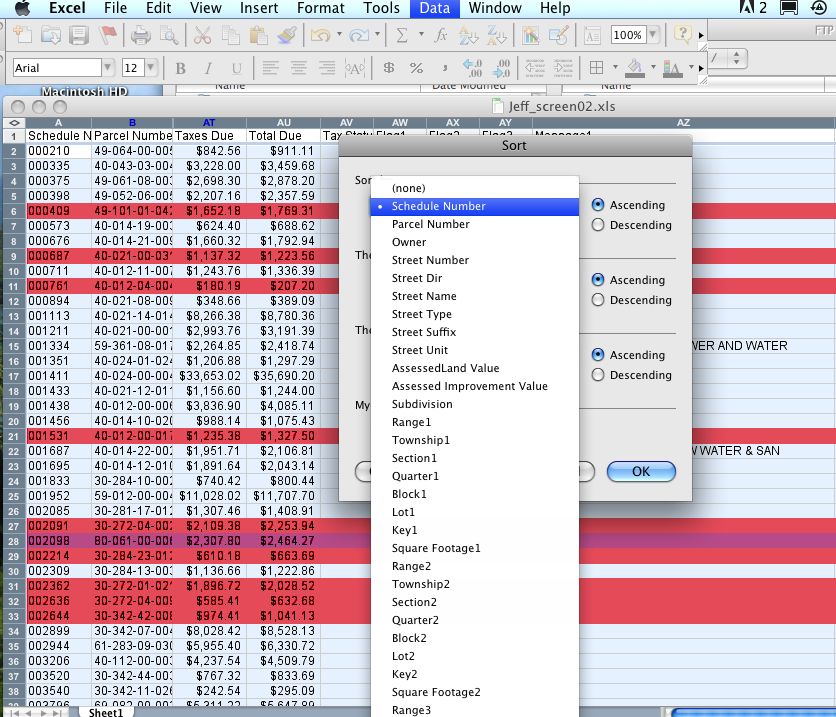Click the Cut scissors icon

[203, 35]
